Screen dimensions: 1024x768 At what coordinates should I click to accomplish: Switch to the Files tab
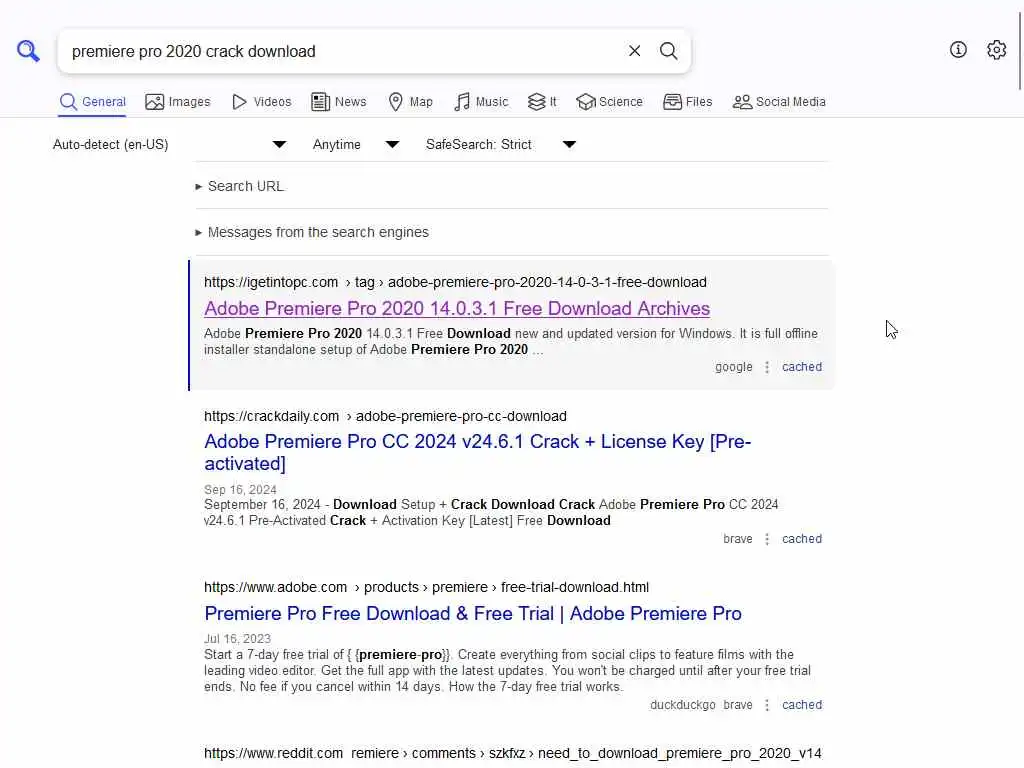687,102
